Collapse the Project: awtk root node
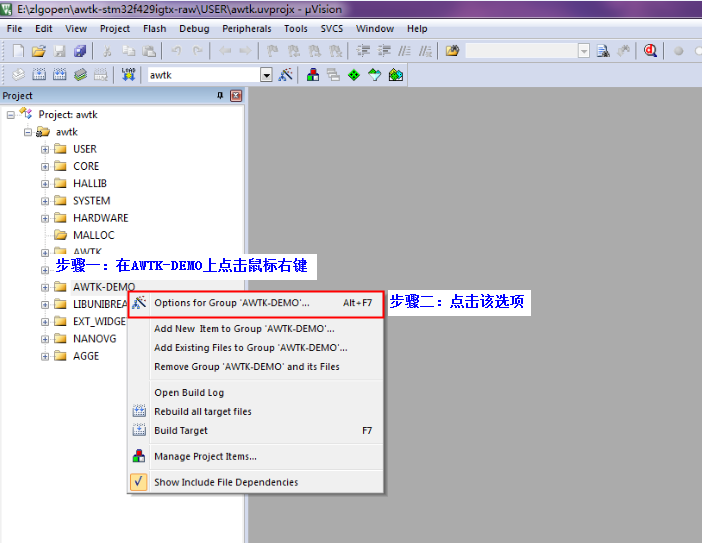The height and width of the screenshot is (543, 702). tap(11, 115)
